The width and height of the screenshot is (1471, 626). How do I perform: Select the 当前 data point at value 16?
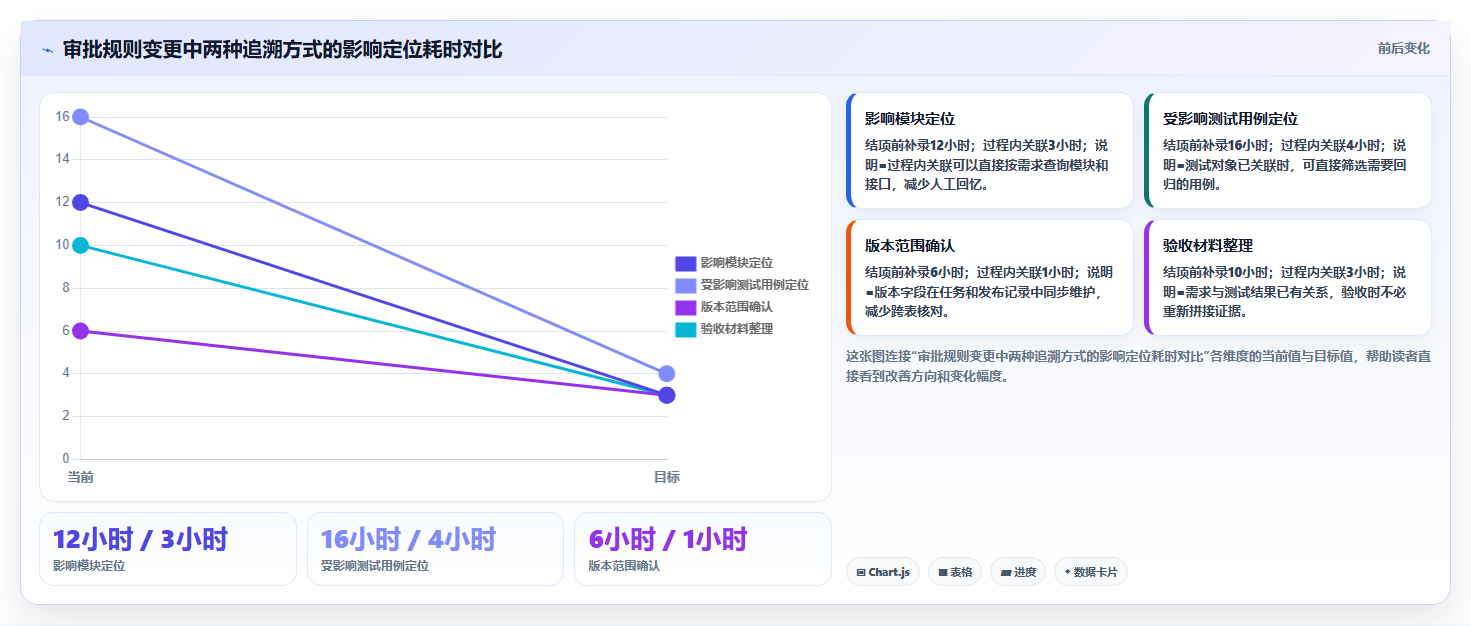(81, 117)
